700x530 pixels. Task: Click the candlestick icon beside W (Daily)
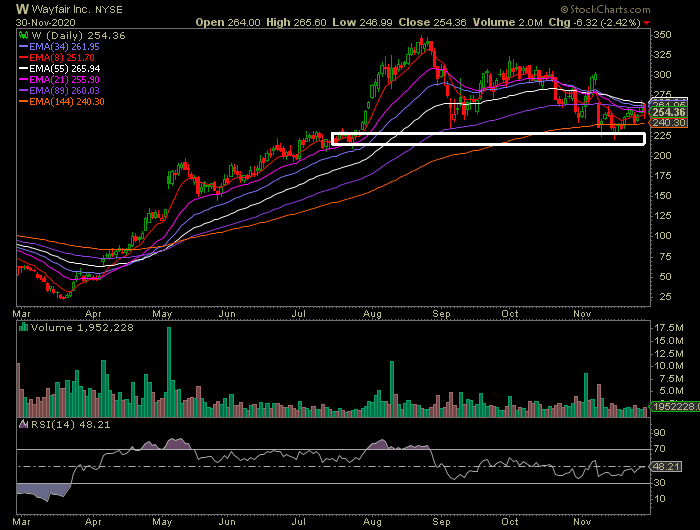[x=24, y=35]
